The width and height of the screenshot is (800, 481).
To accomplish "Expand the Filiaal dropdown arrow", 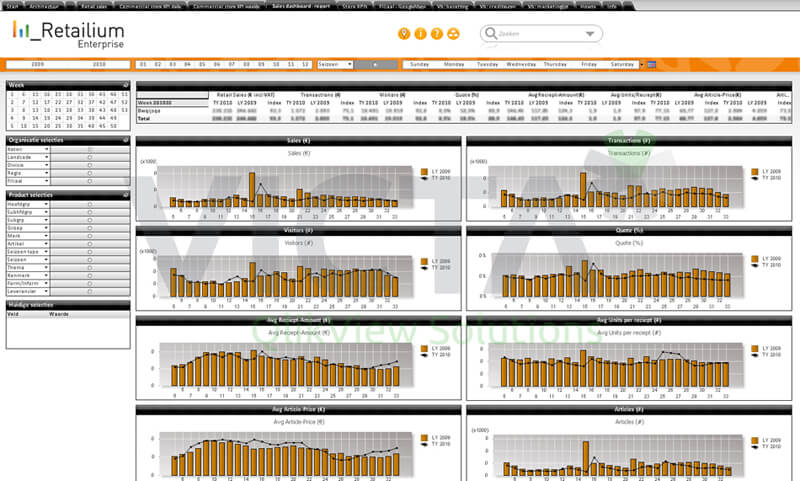I will (x=46, y=181).
